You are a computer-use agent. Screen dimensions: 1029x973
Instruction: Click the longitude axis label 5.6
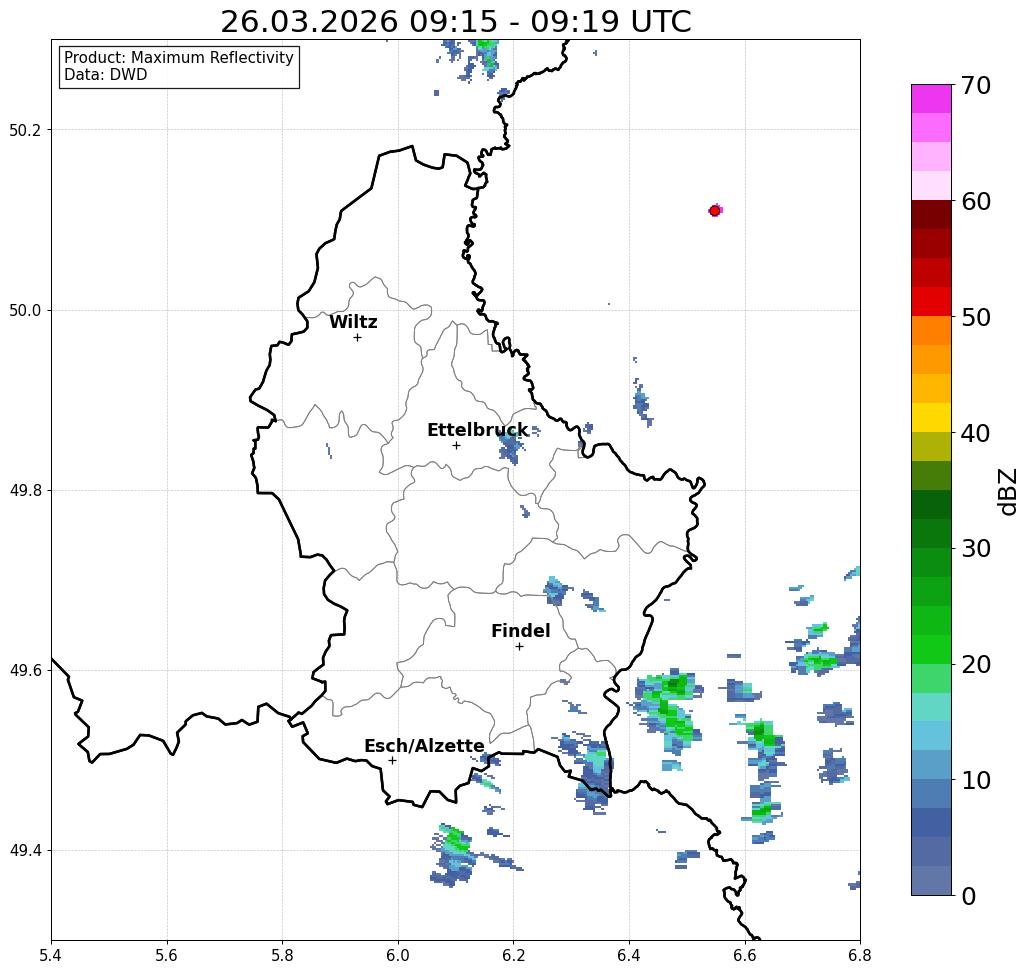(167, 955)
